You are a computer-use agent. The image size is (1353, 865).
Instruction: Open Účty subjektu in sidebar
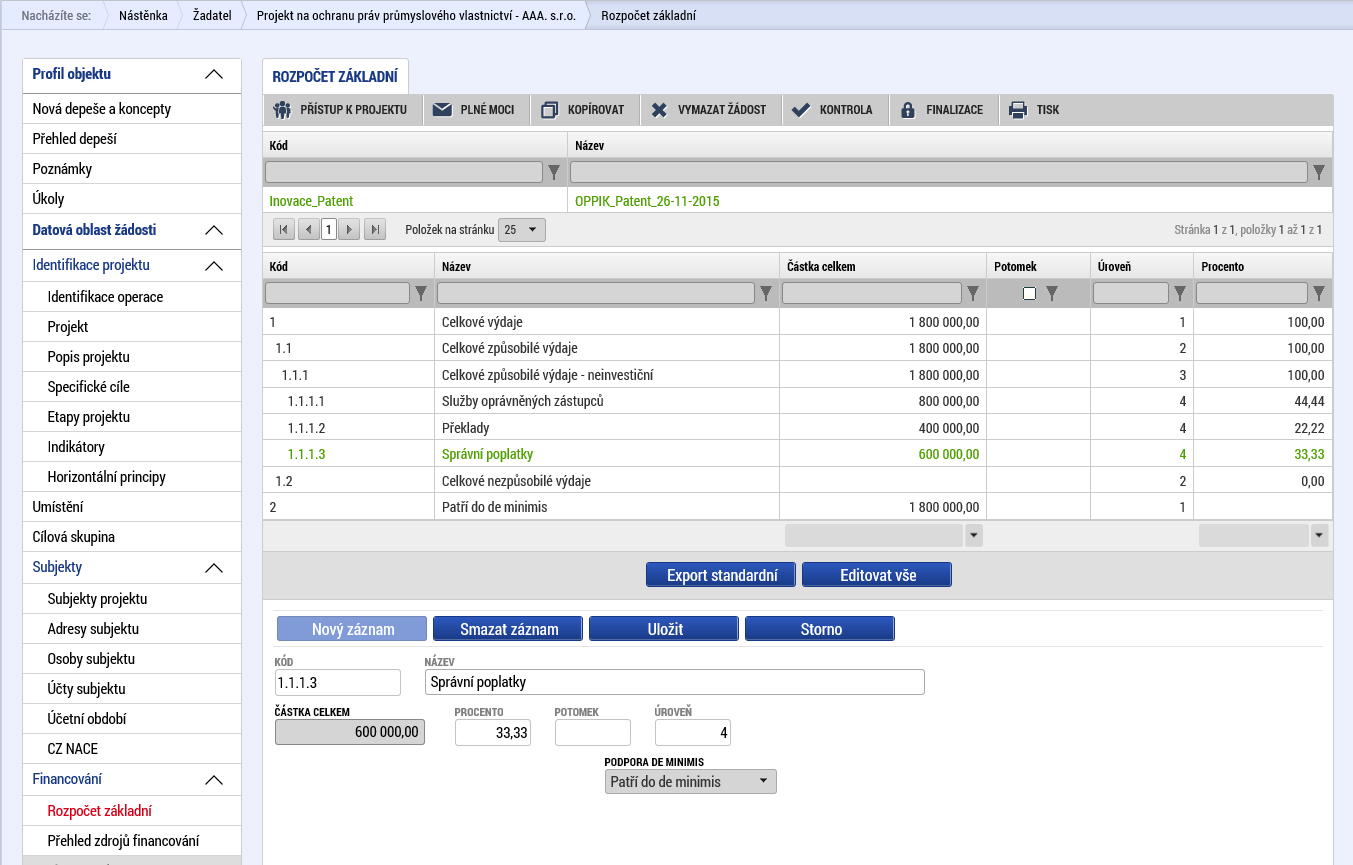(x=131, y=689)
